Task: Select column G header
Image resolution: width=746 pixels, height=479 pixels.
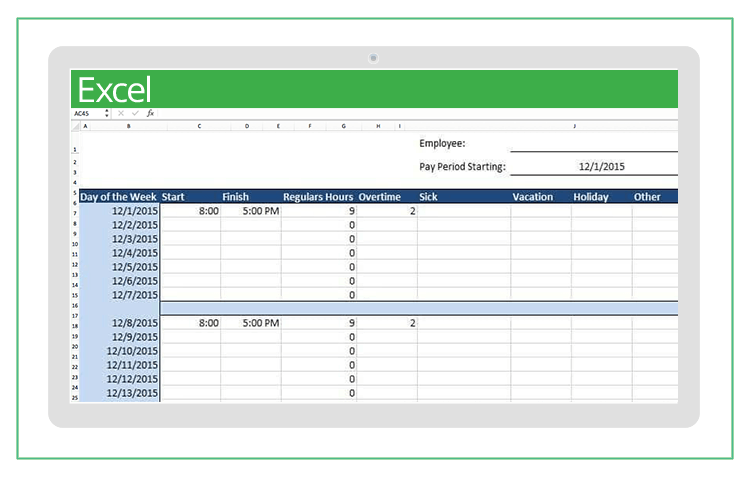Action: point(343,127)
